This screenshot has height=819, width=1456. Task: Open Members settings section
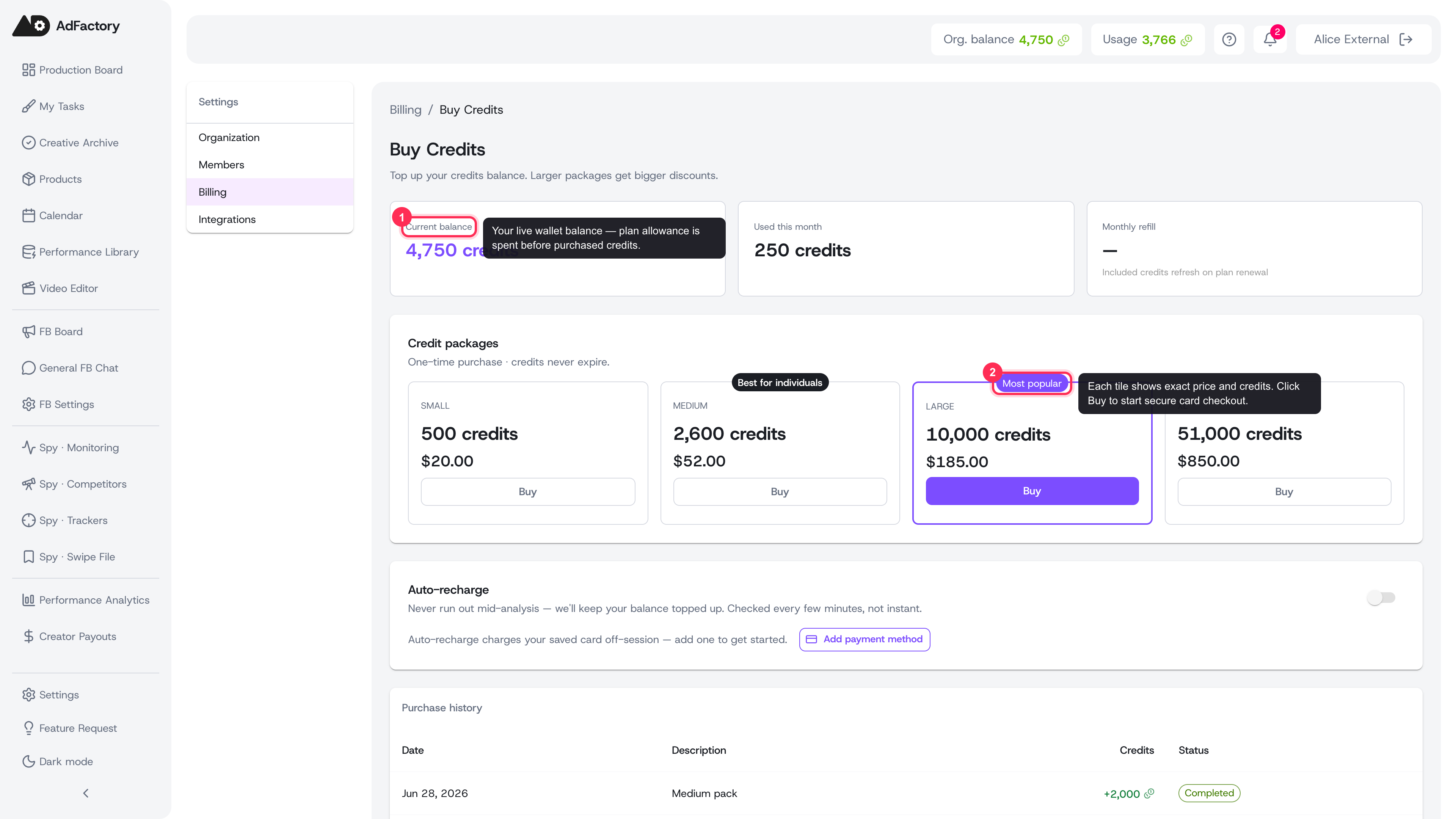pyautogui.click(x=270, y=165)
